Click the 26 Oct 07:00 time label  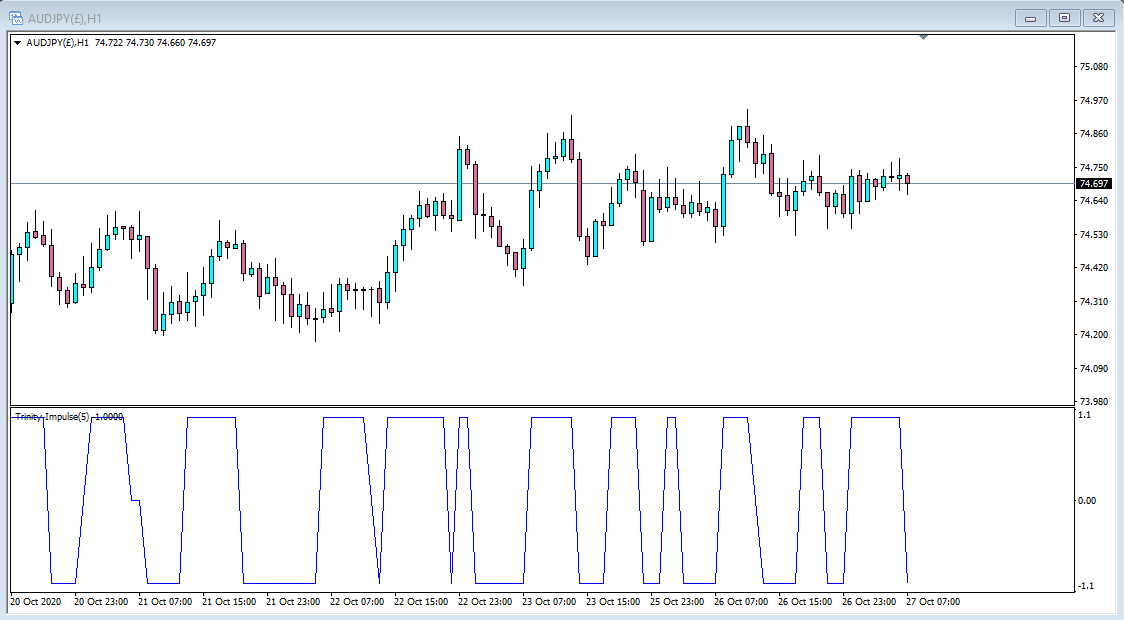tap(741, 602)
